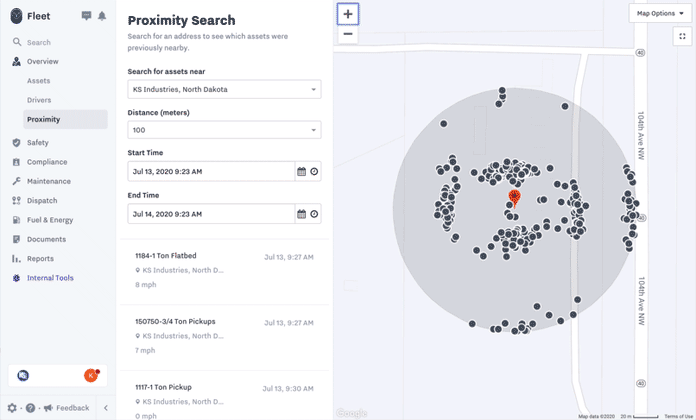Open Maintenance in sidebar
The height and width of the screenshot is (420, 696).
[48, 181]
